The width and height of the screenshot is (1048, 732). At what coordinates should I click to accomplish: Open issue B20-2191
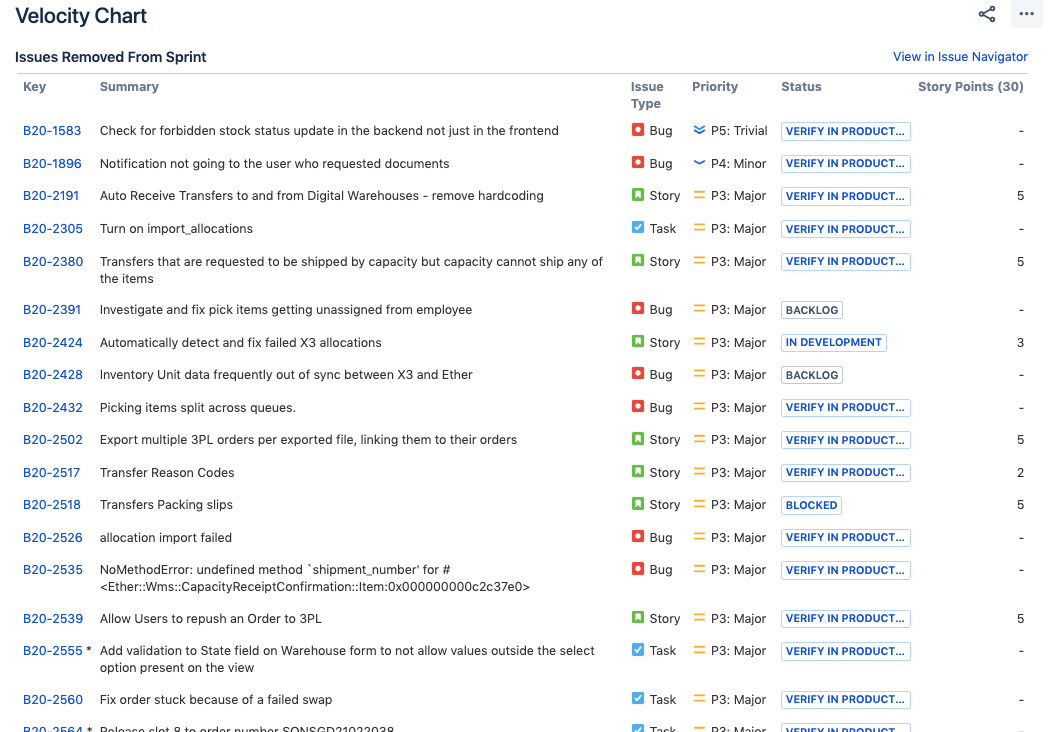coord(51,195)
